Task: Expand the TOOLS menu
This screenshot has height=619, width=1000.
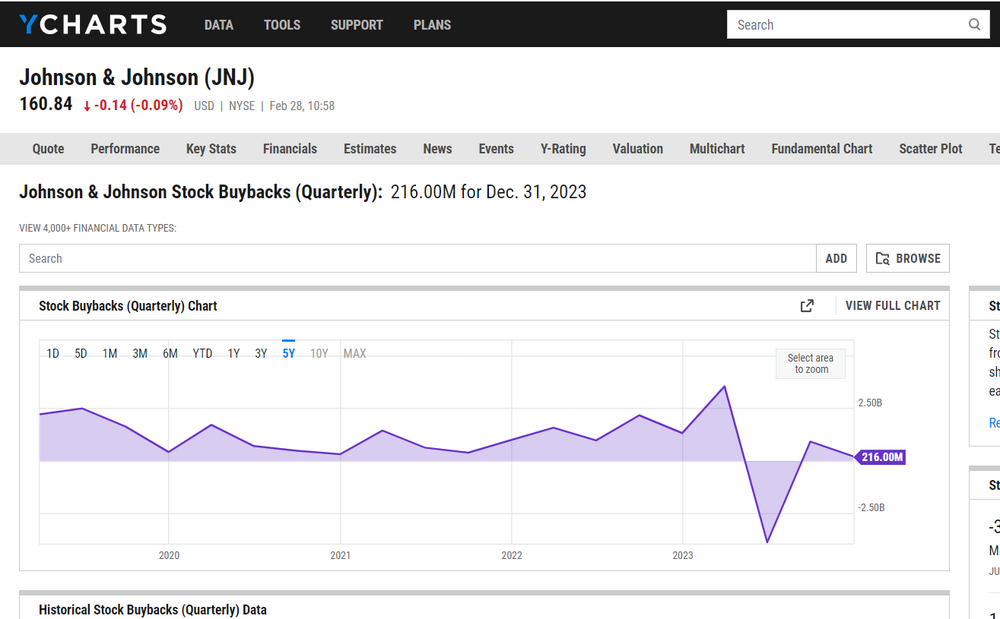Action: (282, 25)
